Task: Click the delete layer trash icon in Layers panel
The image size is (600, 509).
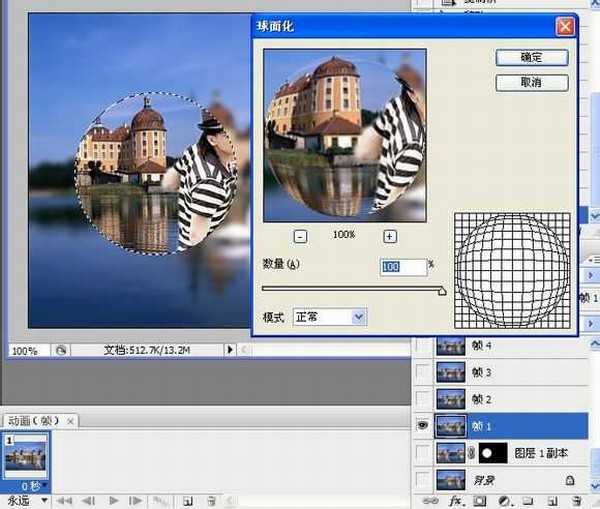Action: 579,499
